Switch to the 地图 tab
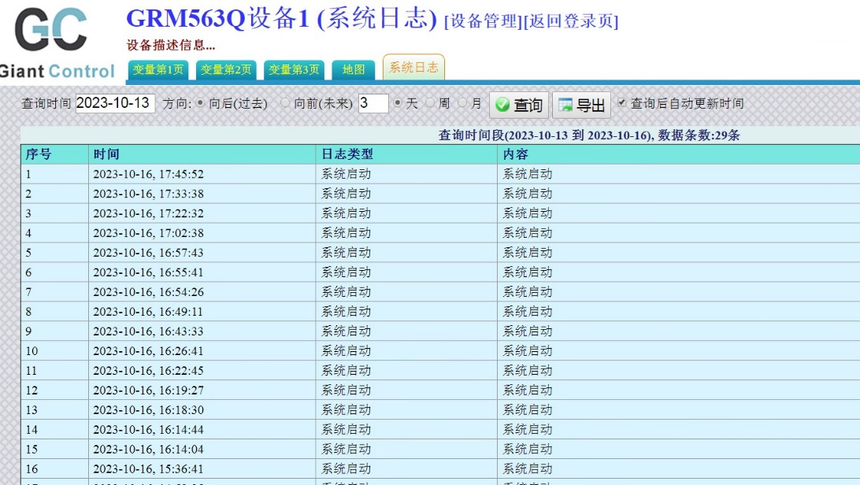Image resolution: width=860 pixels, height=485 pixels. point(353,70)
